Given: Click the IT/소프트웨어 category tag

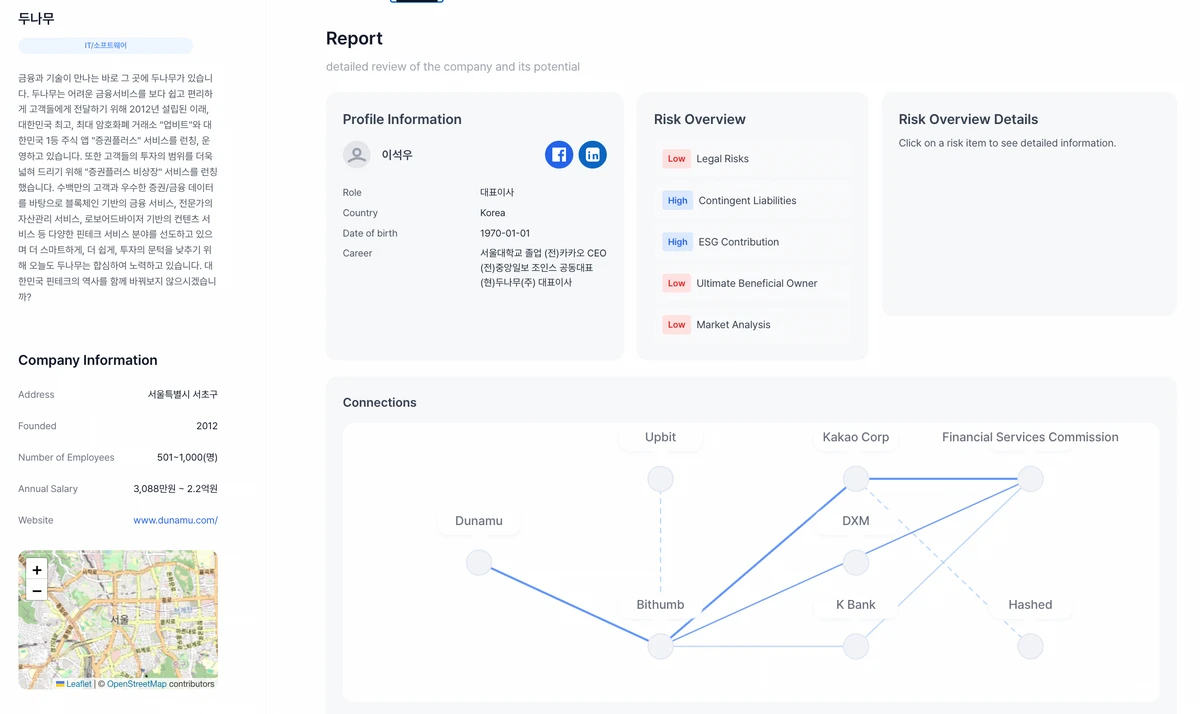Looking at the screenshot, I should click(x=106, y=46).
